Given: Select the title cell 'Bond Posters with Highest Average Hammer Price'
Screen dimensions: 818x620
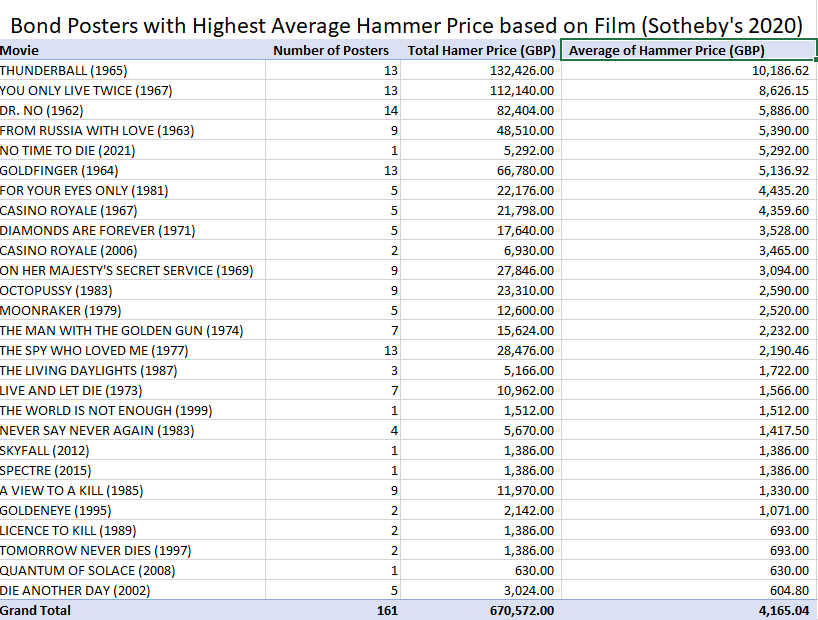Looking at the screenshot, I should click(406, 26).
